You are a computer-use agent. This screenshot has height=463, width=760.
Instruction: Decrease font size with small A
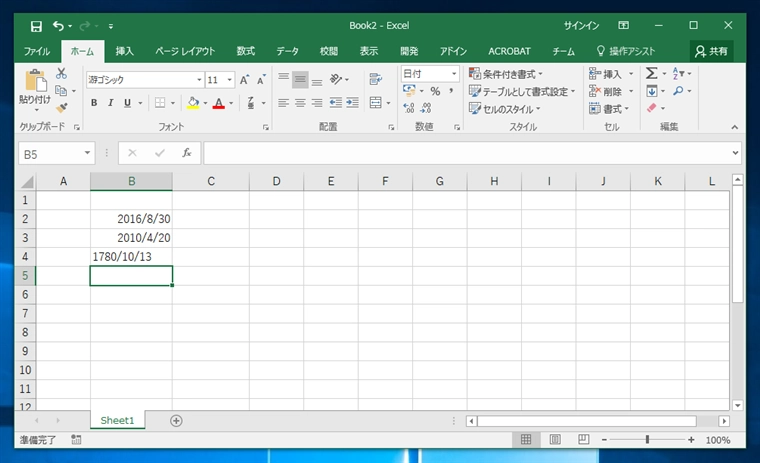[261, 80]
